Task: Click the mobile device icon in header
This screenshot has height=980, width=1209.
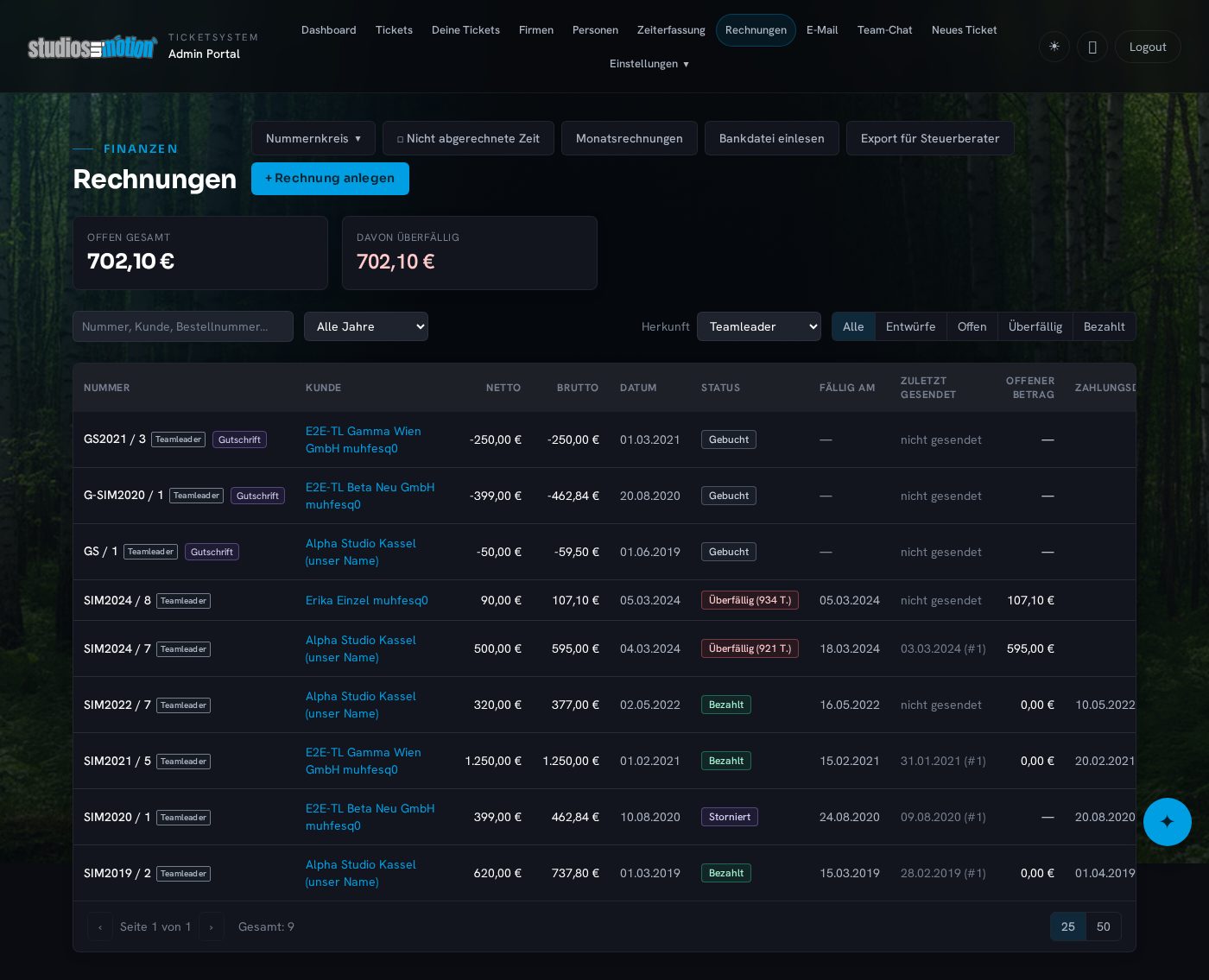Action: [x=1092, y=47]
